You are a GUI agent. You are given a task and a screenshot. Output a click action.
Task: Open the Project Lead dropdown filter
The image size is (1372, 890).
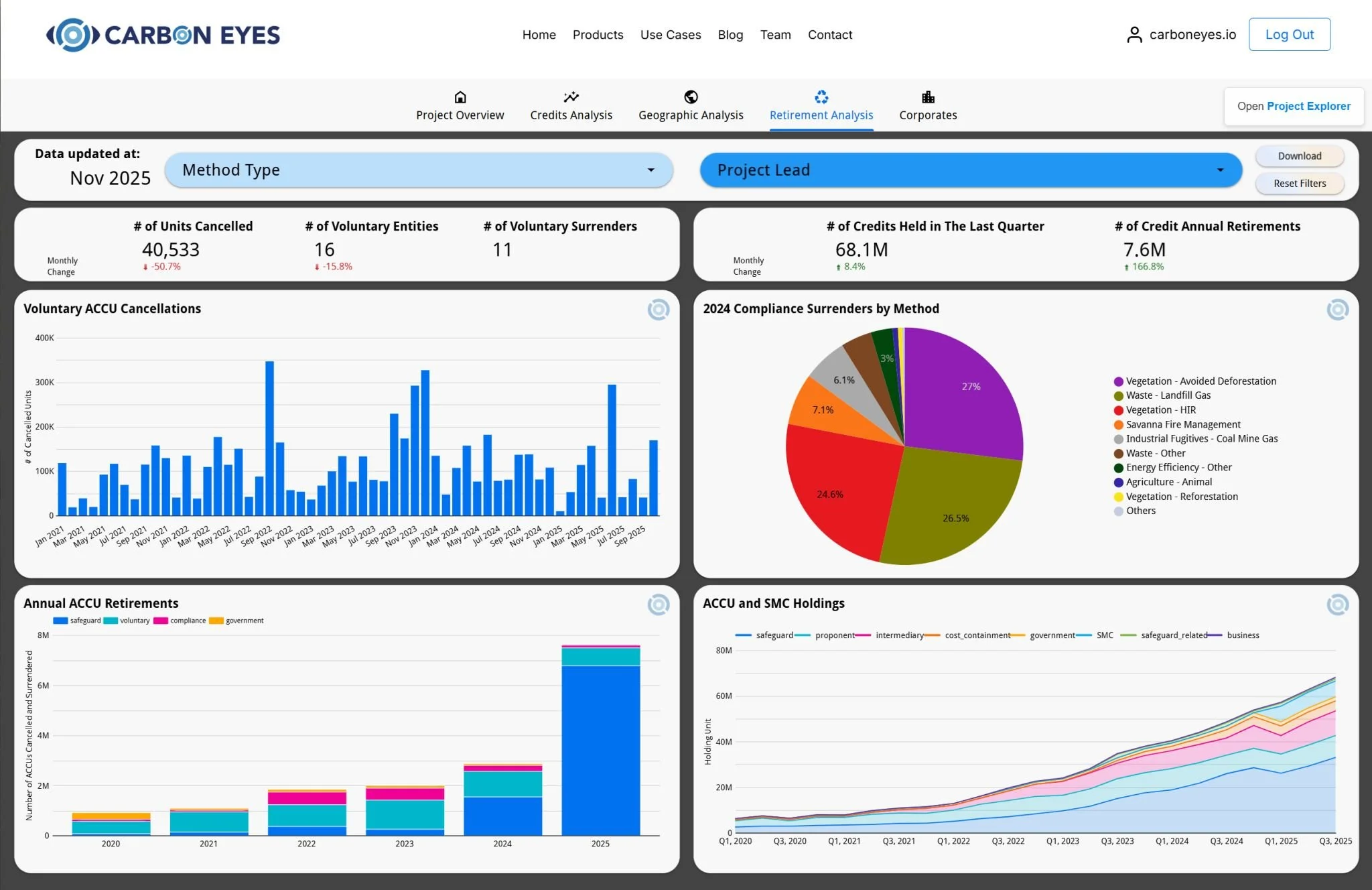point(971,170)
